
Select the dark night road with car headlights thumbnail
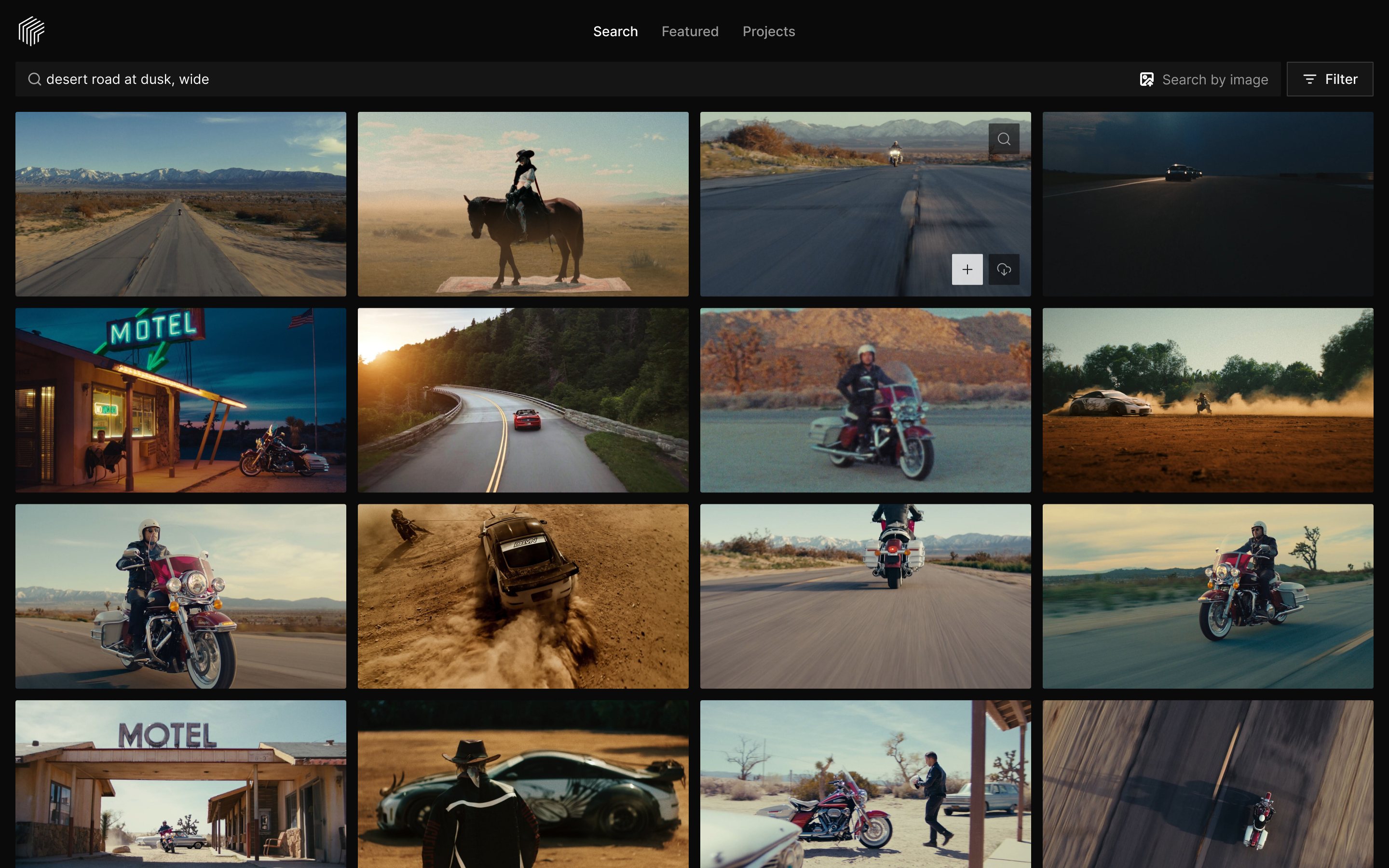pyautogui.click(x=1208, y=204)
